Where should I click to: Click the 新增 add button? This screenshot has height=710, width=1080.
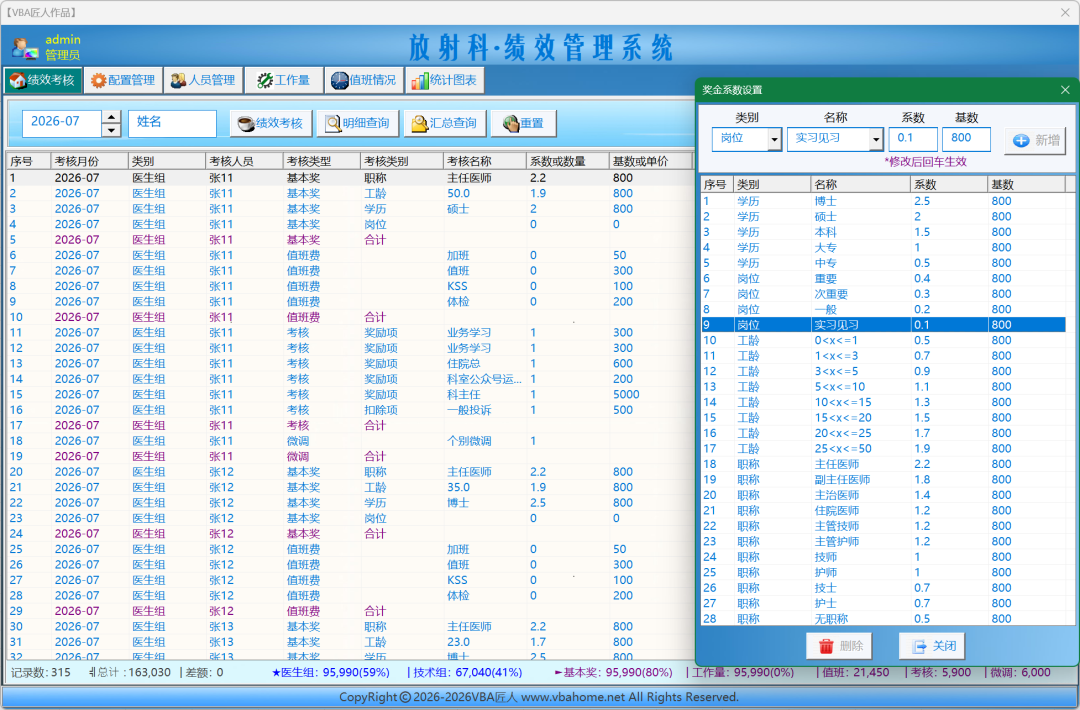coord(1035,140)
